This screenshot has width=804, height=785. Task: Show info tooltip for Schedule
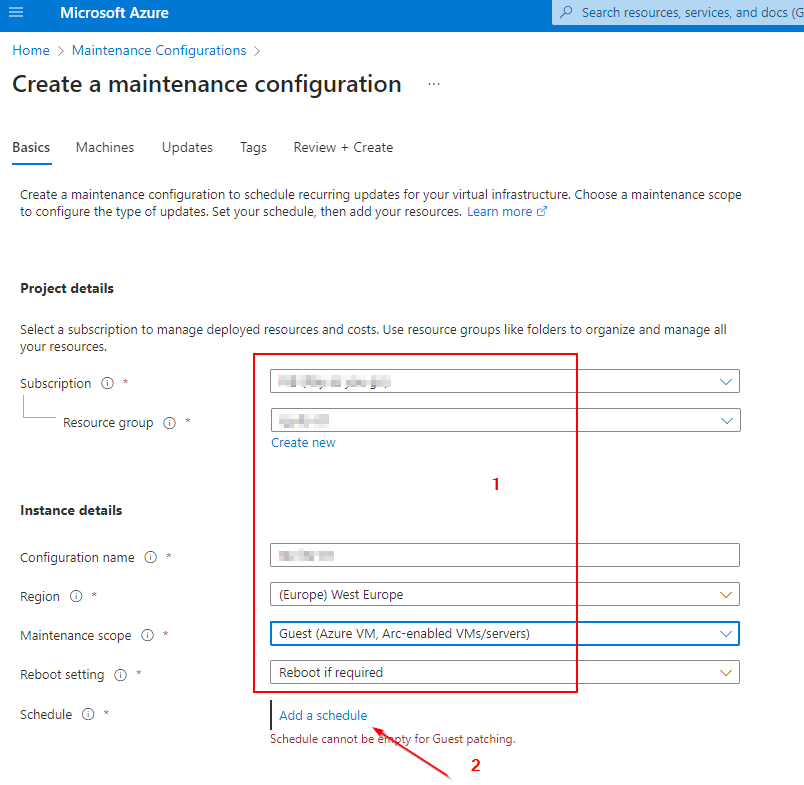point(88,714)
